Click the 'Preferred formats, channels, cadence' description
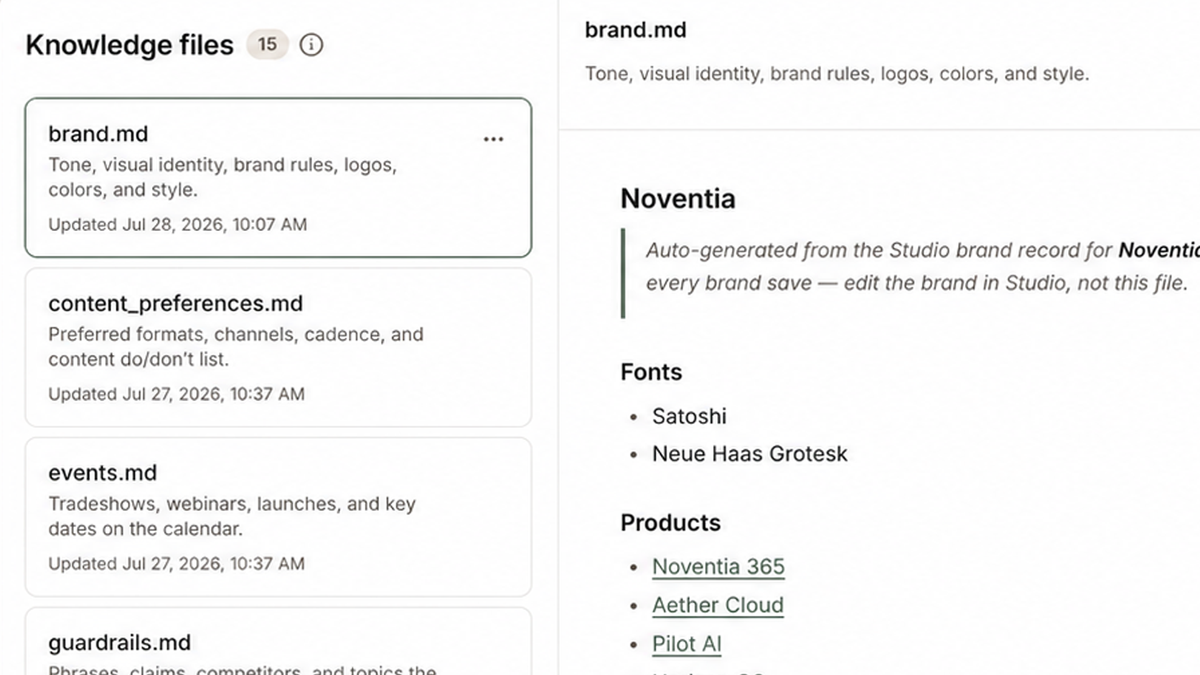This screenshot has width=1200, height=675. (236, 346)
